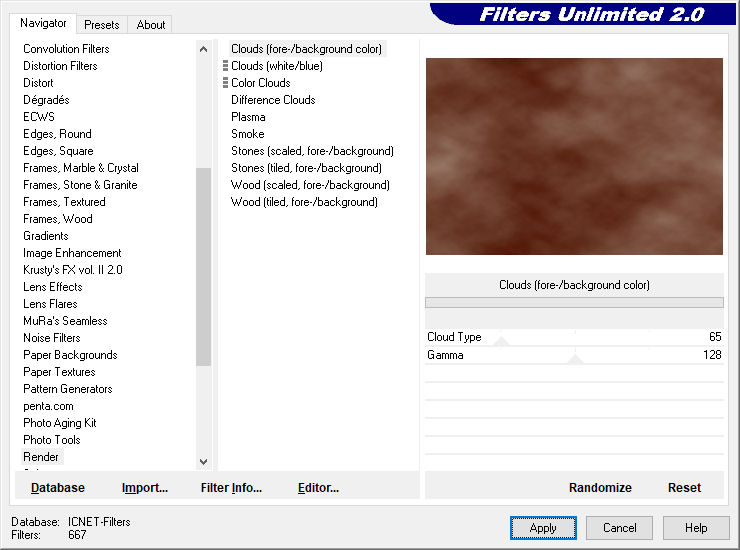Apply the selected filter
Image resolution: width=740 pixels, height=550 pixels.
click(x=543, y=528)
